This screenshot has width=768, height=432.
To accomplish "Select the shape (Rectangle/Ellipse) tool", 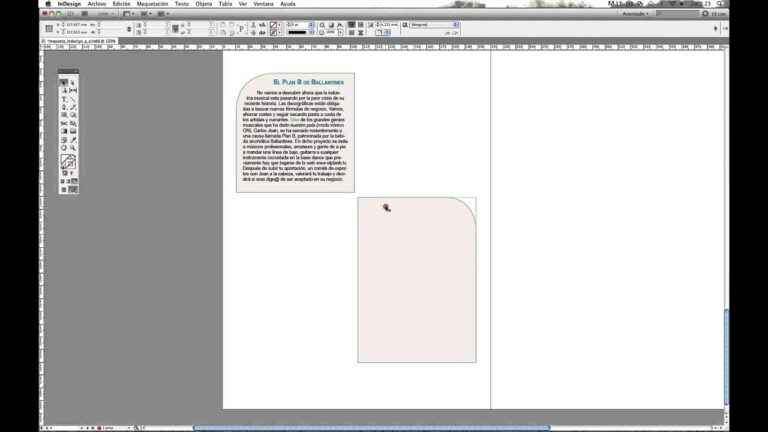I will (73, 115).
